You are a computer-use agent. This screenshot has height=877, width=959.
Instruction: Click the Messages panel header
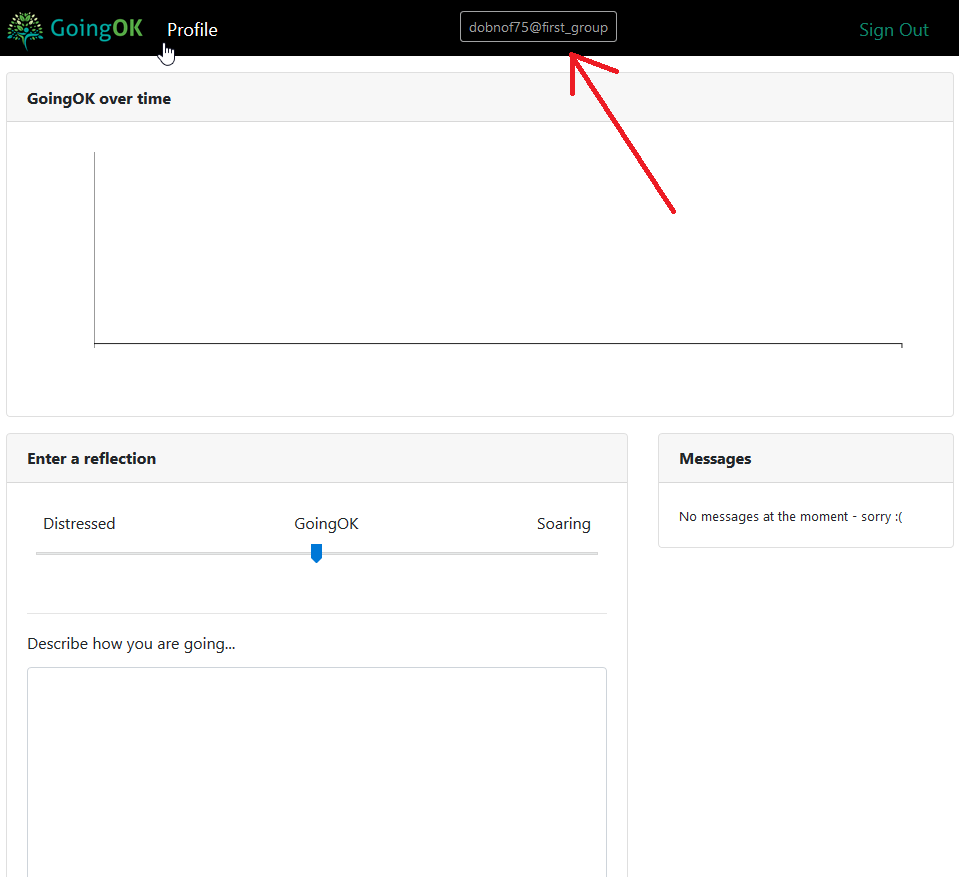pos(715,458)
